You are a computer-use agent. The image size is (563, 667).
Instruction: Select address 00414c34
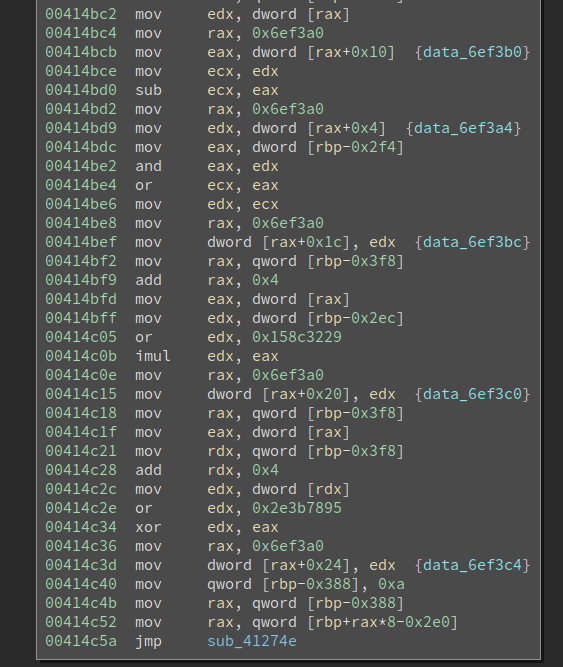click(81, 527)
